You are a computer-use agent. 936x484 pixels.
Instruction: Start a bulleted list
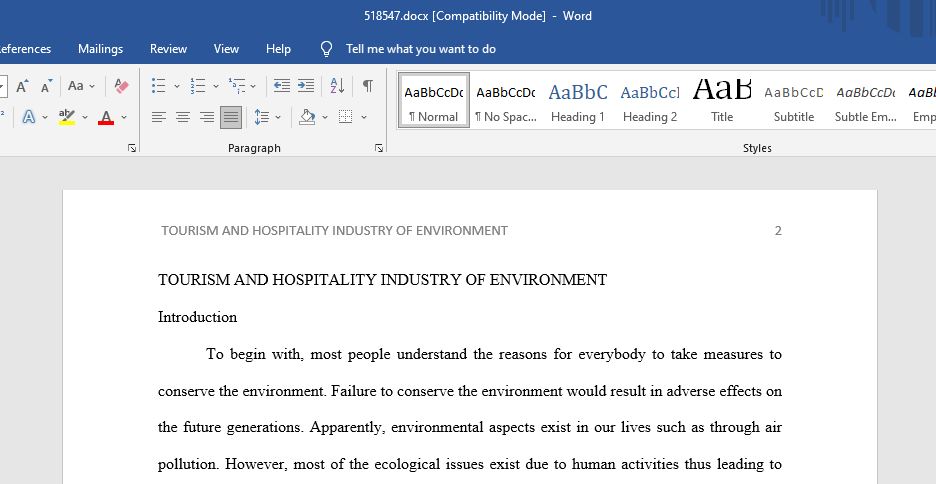point(158,86)
